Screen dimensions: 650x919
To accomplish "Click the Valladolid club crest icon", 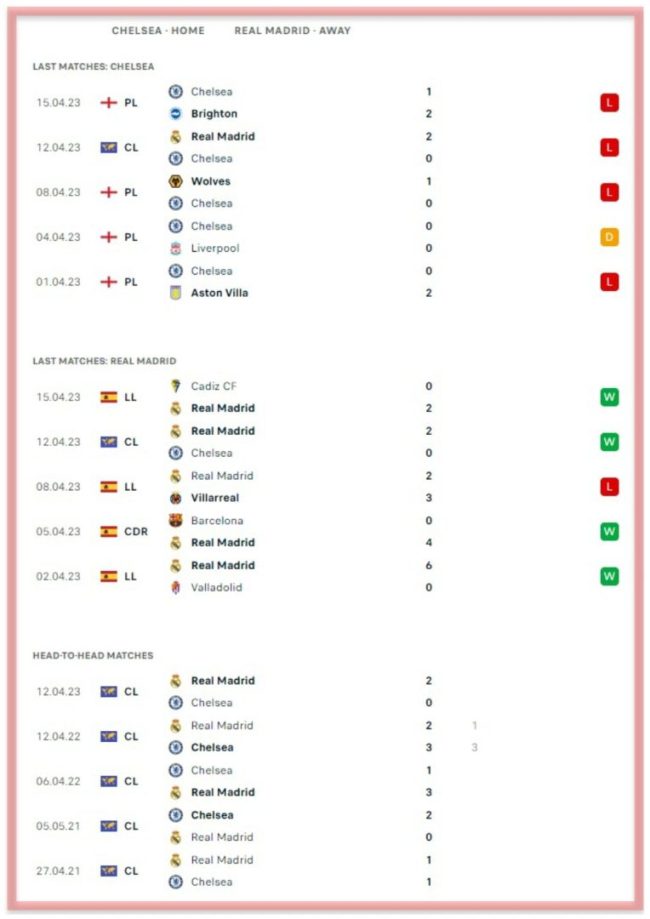I will (175, 588).
